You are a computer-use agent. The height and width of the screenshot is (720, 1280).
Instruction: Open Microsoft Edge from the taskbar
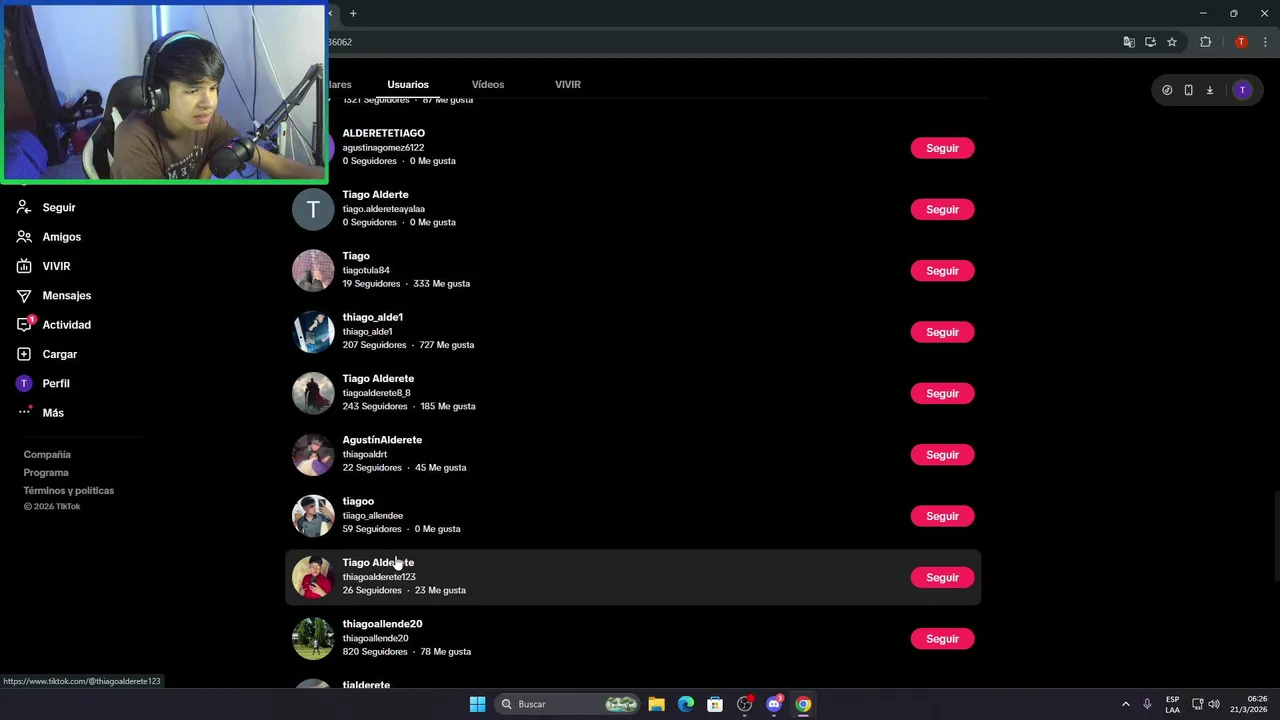click(x=686, y=704)
